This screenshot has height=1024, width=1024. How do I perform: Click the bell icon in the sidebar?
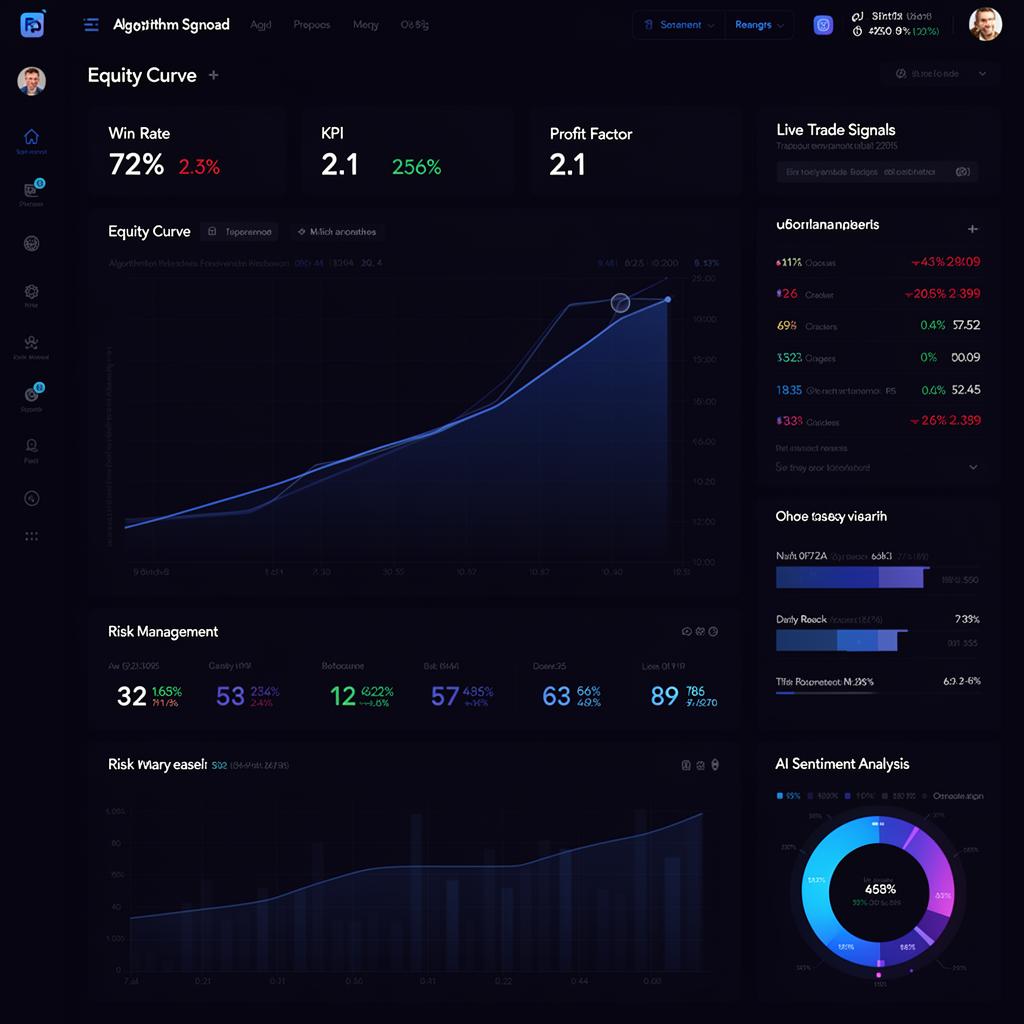point(31,445)
